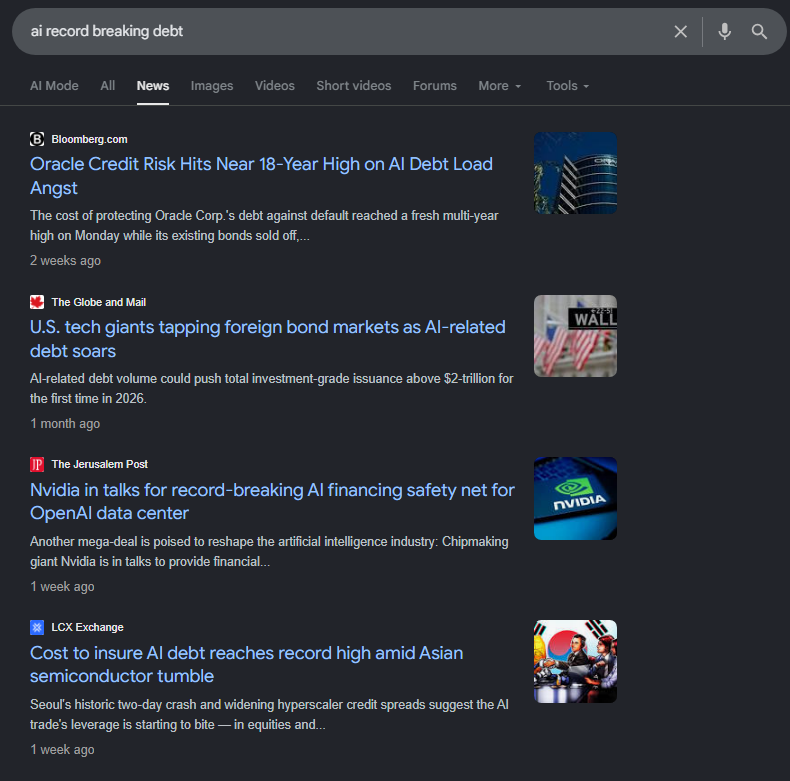Clear the search query with X icon
This screenshot has height=781, width=790.
[x=680, y=32]
